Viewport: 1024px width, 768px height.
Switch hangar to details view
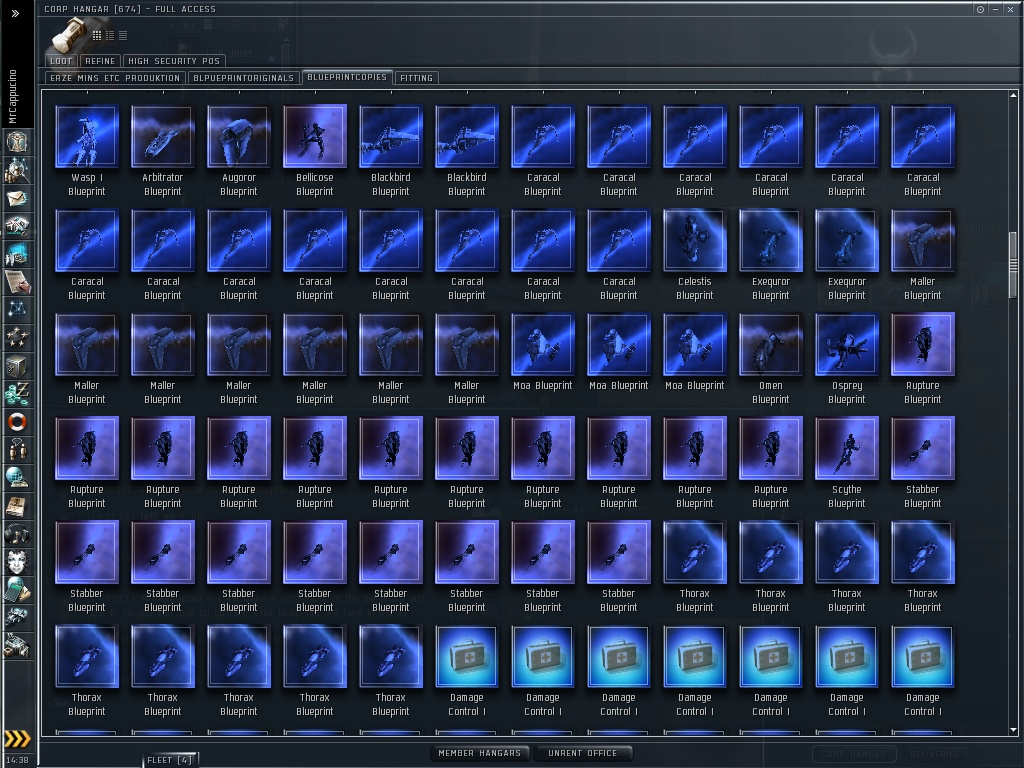[x=110, y=35]
